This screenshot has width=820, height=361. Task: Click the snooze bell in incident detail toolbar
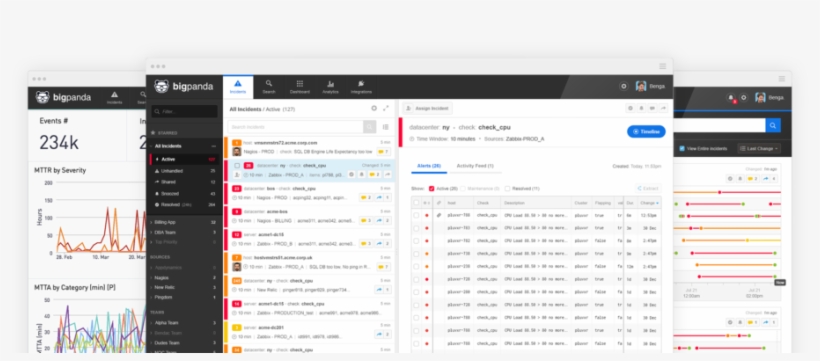pyautogui.click(x=641, y=108)
